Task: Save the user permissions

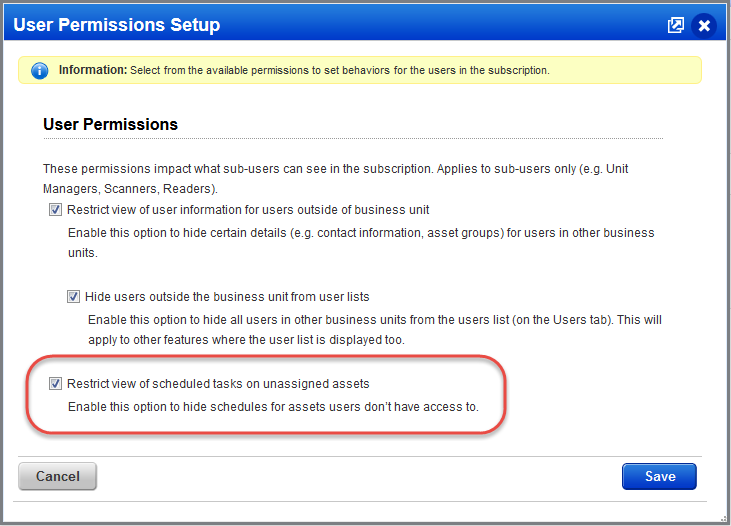Action: pos(659,476)
